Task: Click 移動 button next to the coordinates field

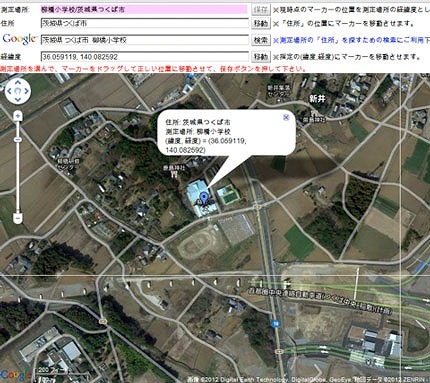Action: tap(260, 57)
